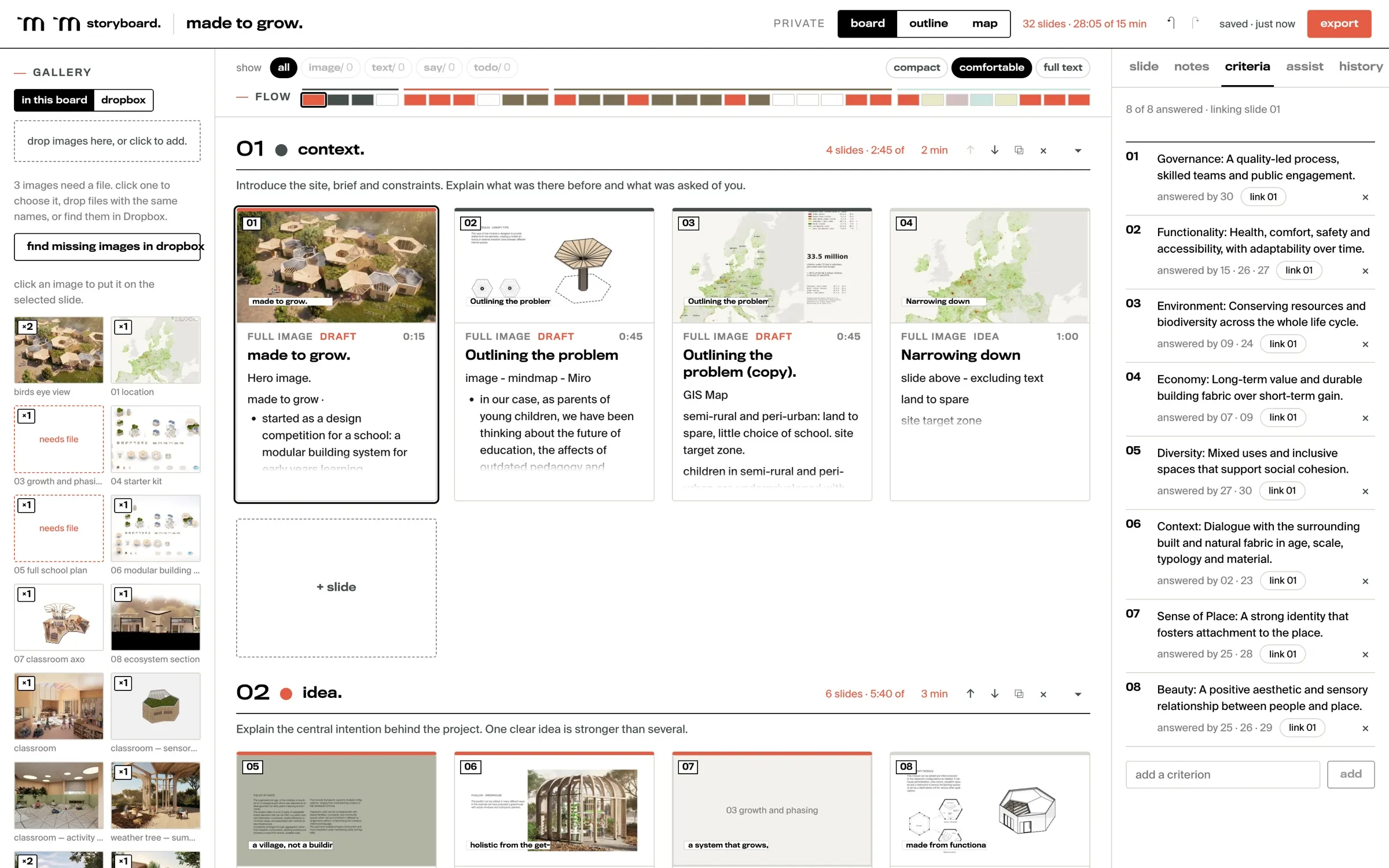Viewport: 1389px width, 868px height.
Task: Delete the context section
Action: click(1043, 150)
